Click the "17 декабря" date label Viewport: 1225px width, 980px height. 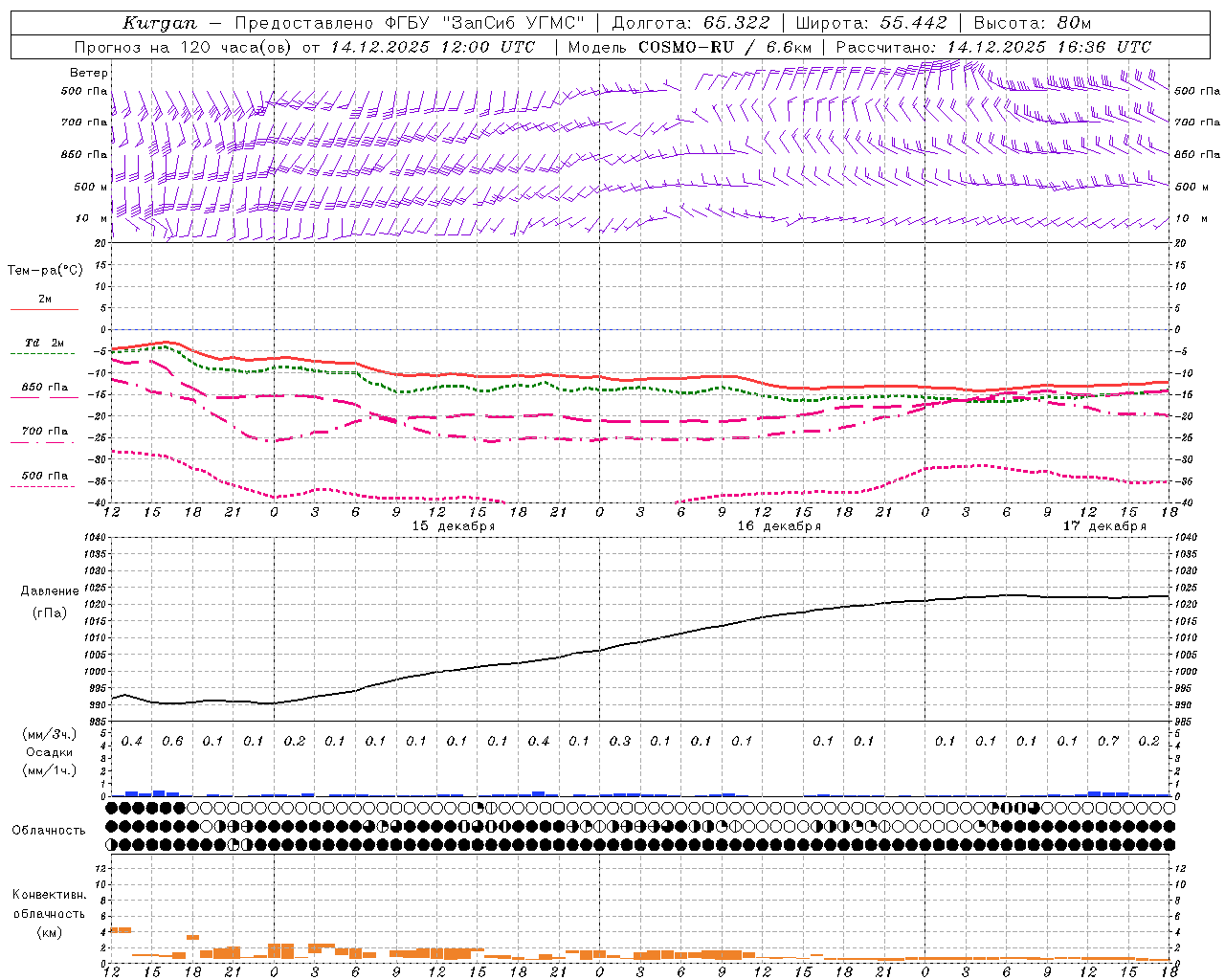(x=1104, y=526)
